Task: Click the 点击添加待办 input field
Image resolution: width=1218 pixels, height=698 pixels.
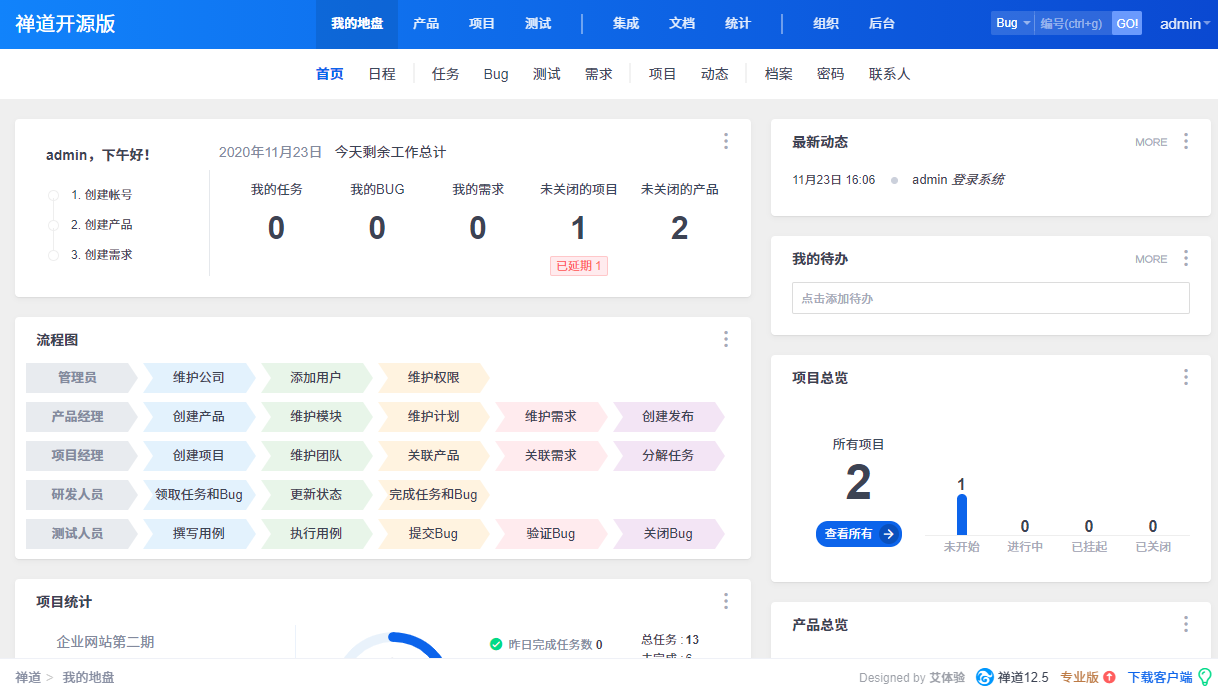Action: click(991, 298)
